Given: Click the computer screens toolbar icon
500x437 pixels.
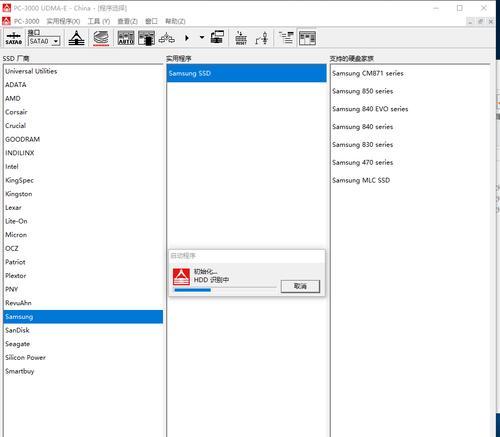Looking at the screenshot, I should coord(217,37).
